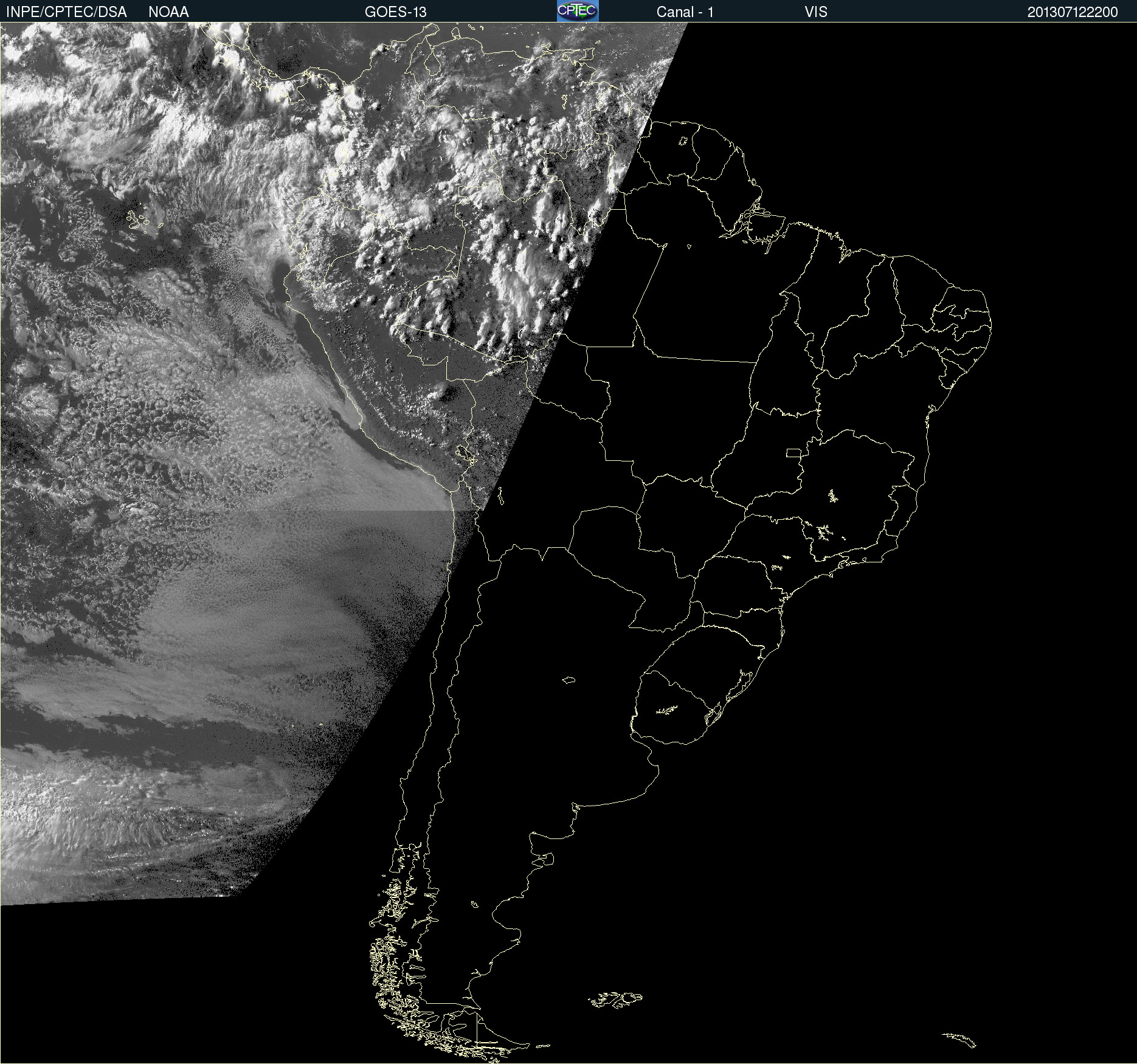Click the CPTEC logo in header
Viewport: 1137px width, 1064px height.
coord(578,11)
